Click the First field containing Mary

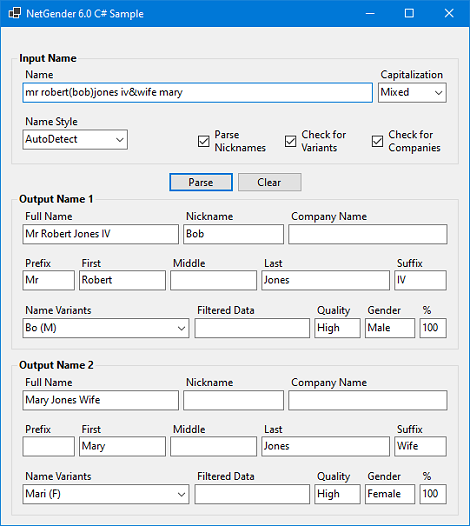pos(122,446)
